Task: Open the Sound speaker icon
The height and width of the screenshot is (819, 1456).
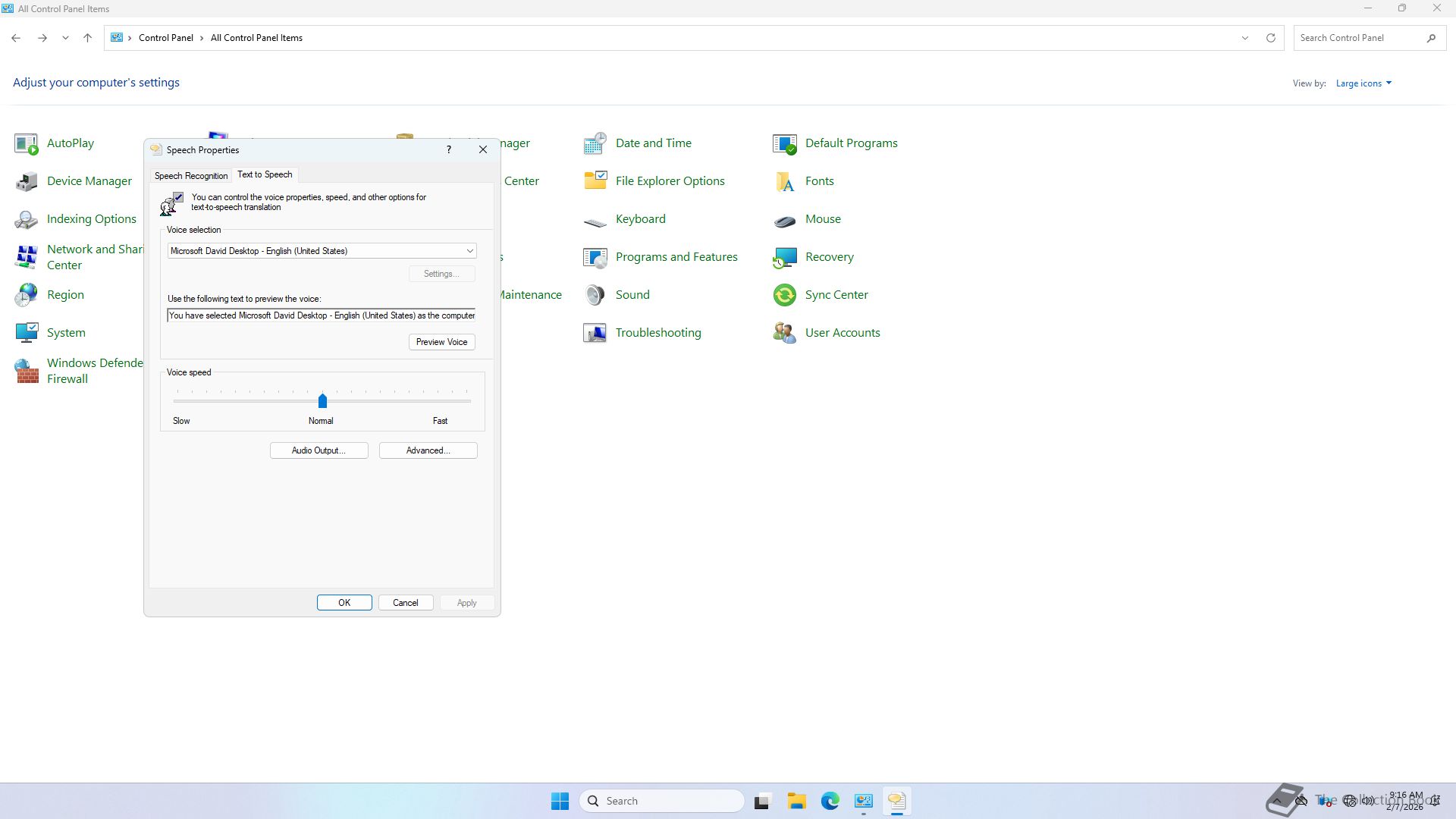Action: [595, 295]
